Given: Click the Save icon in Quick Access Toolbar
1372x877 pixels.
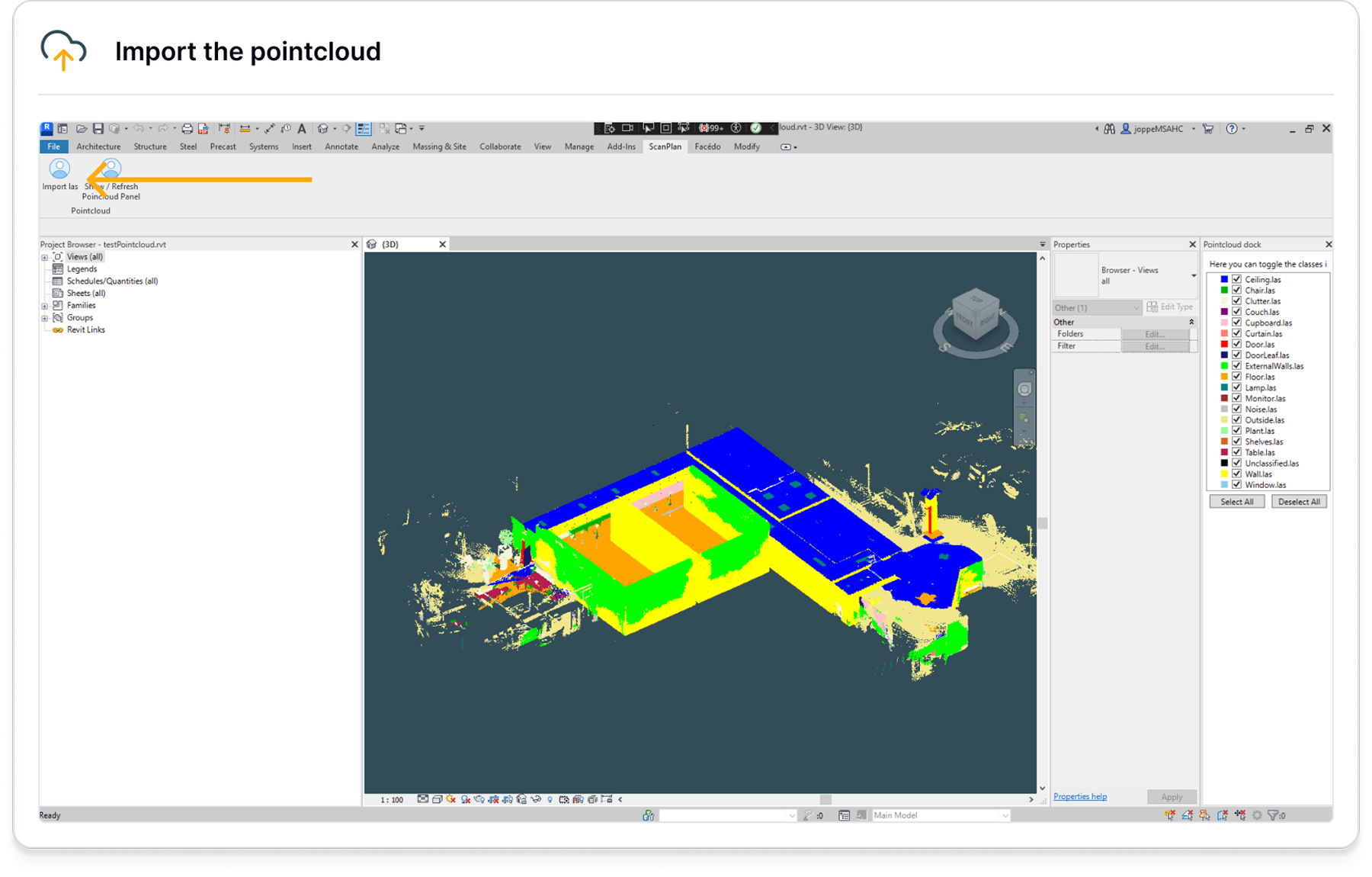Looking at the screenshot, I should [98, 128].
